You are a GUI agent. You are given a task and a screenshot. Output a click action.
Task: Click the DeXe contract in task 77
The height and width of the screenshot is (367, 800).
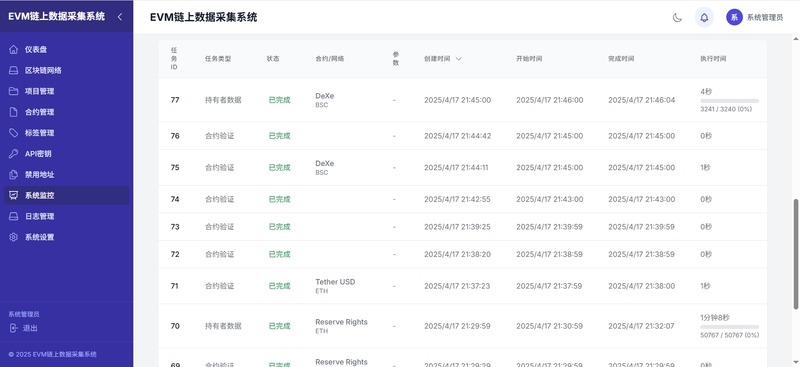(x=324, y=96)
